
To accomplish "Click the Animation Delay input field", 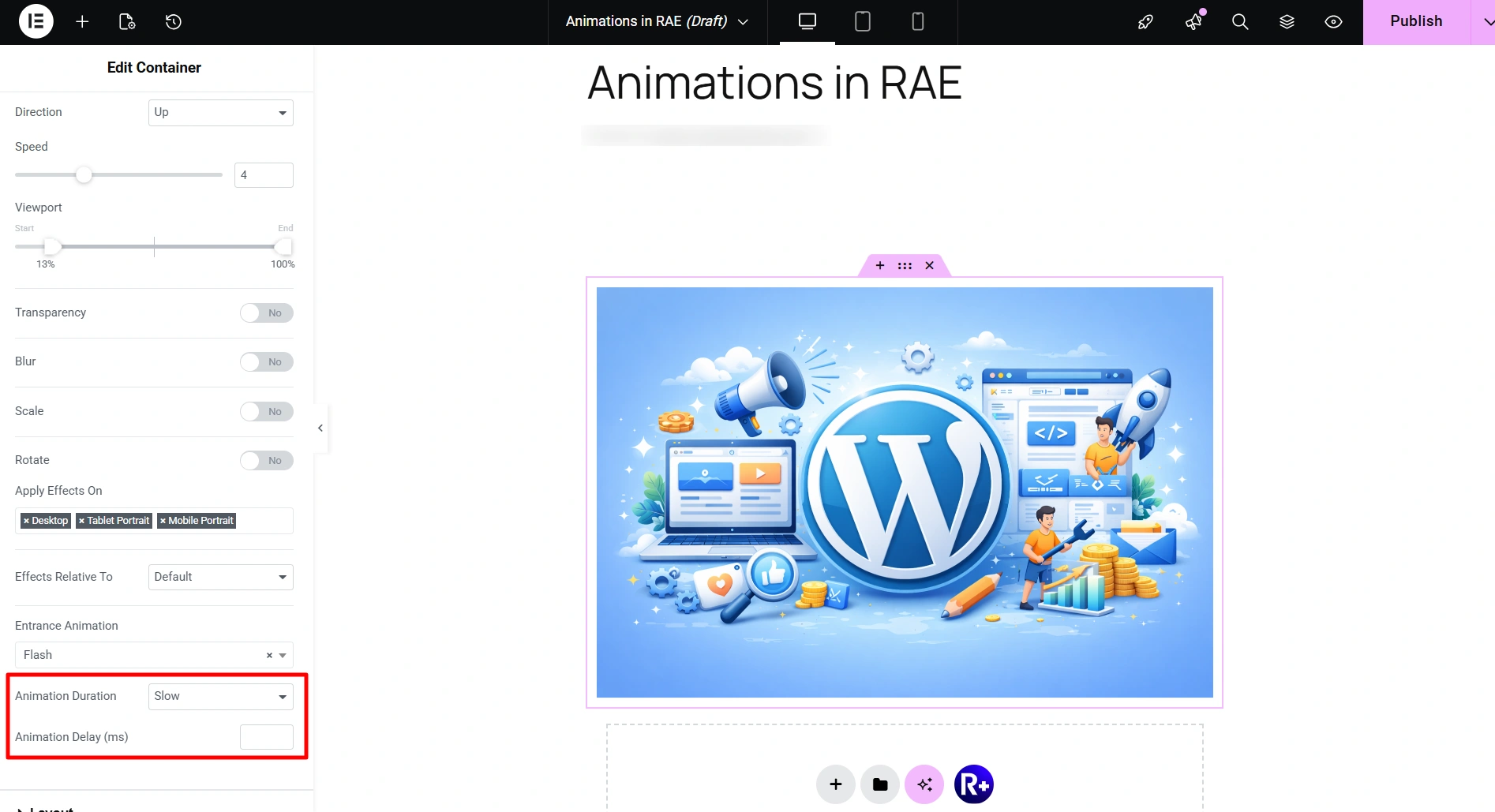I will 267,737.
